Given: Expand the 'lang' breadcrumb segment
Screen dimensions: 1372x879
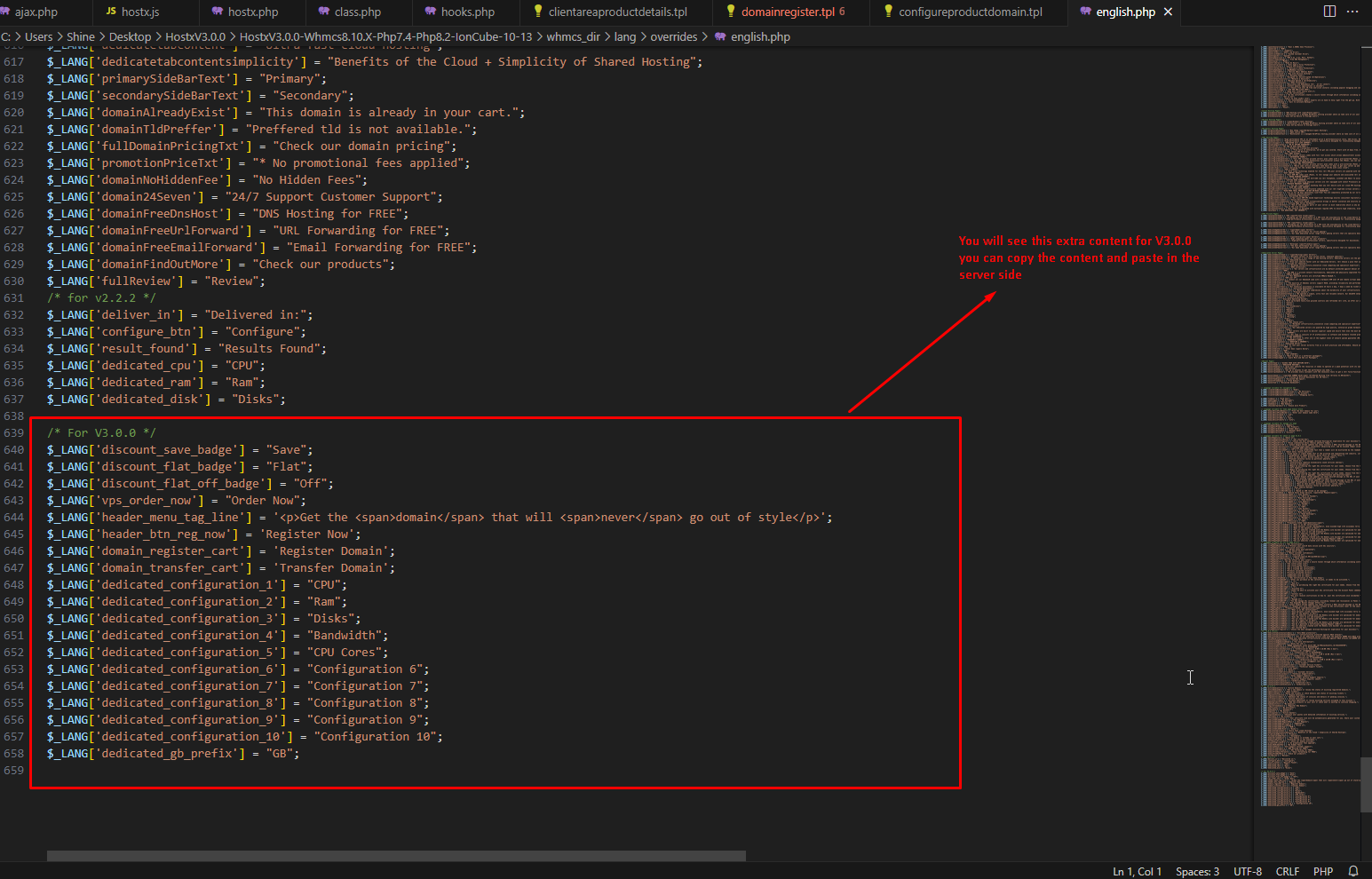Looking at the screenshot, I should [x=625, y=36].
